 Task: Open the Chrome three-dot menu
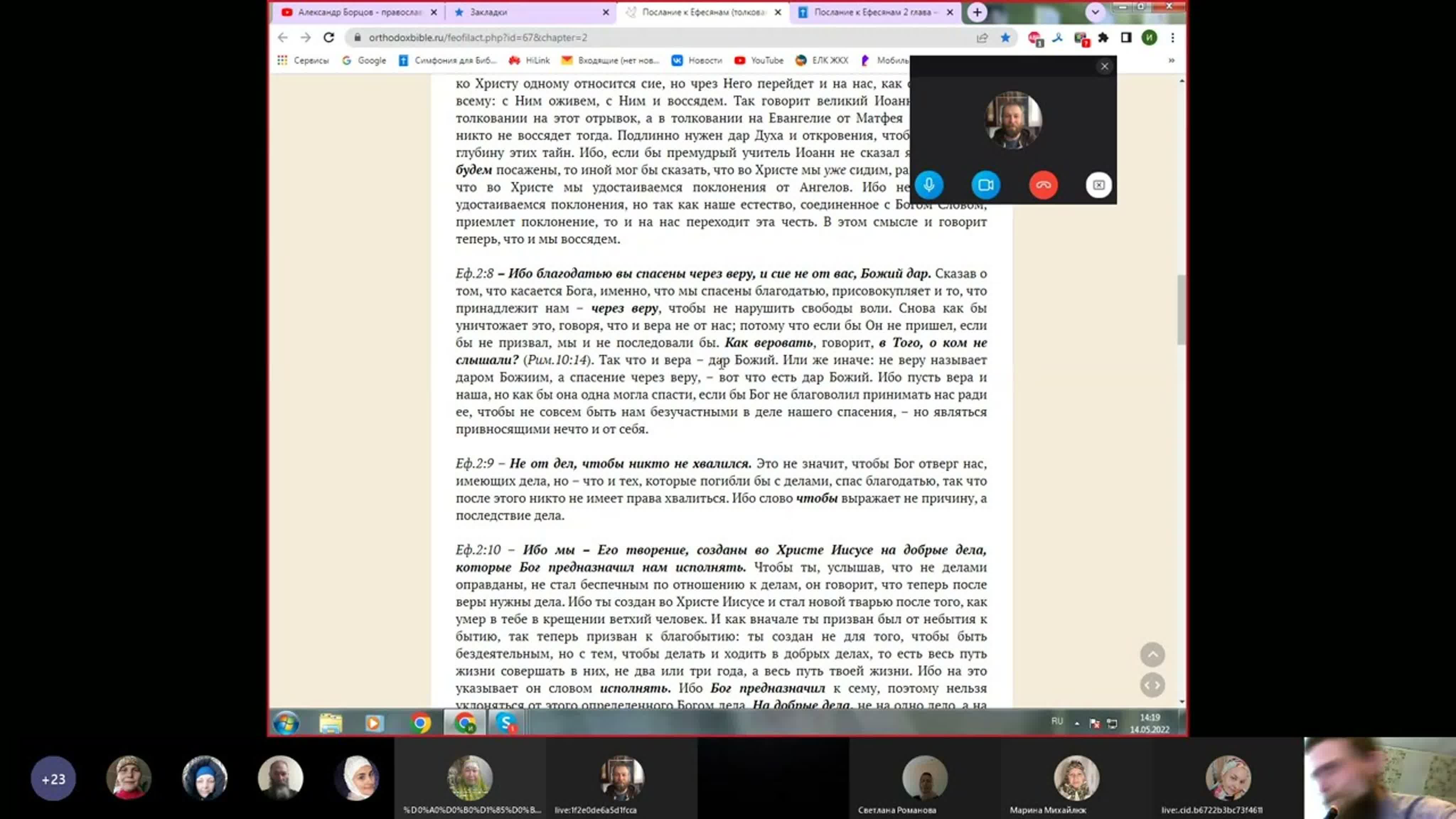click(x=1173, y=37)
